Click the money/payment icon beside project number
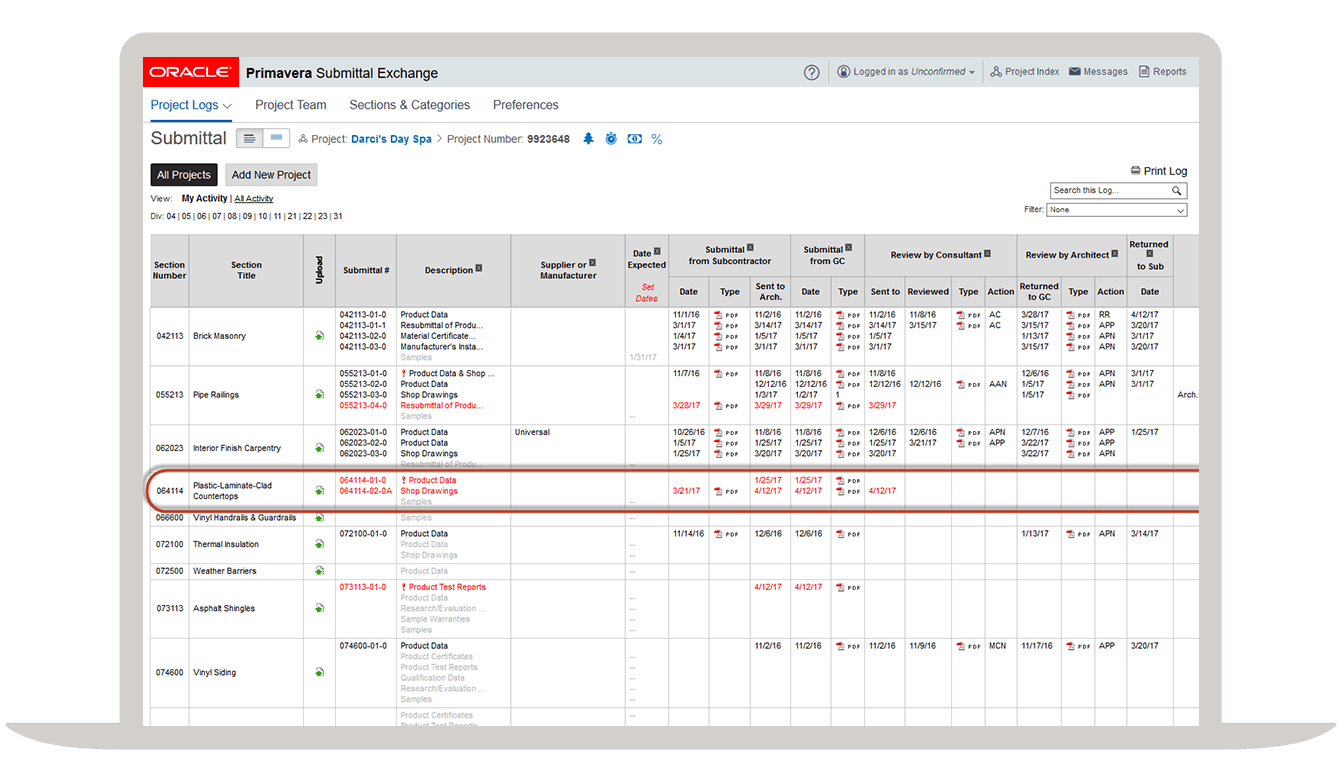 click(634, 139)
